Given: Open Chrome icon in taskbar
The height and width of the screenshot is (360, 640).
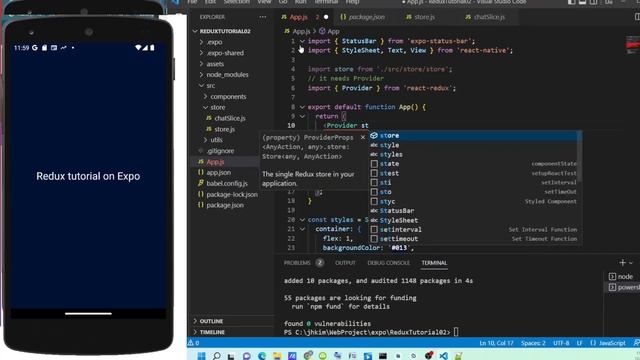Looking at the screenshot, I should (x=308, y=355).
